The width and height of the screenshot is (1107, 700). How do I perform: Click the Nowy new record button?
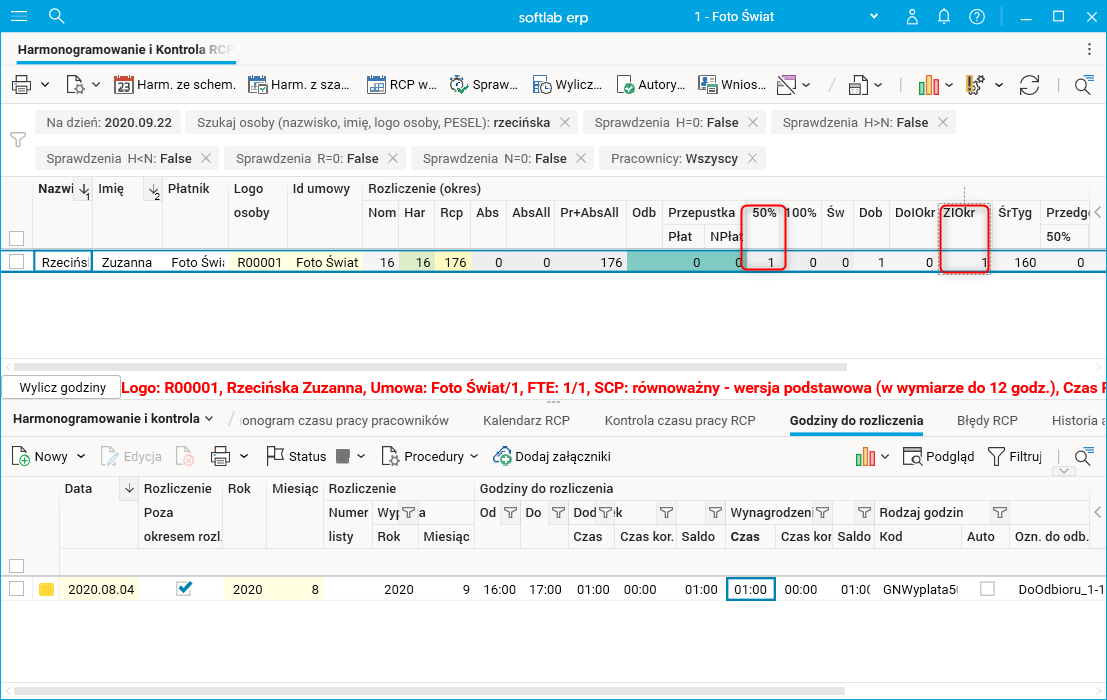[40, 457]
